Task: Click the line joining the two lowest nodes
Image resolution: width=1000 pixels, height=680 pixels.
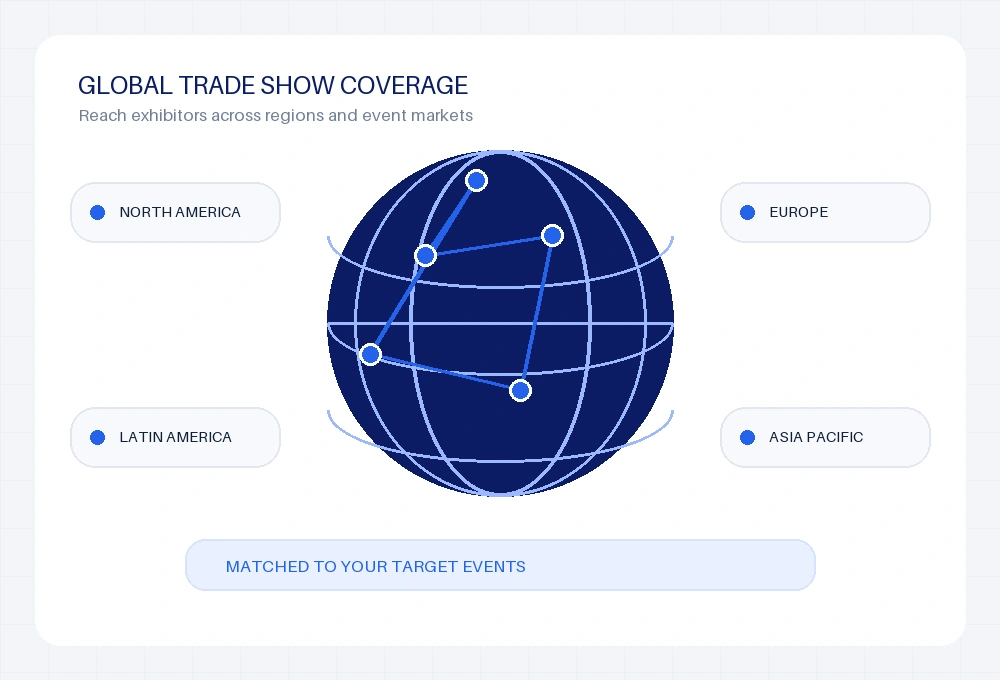Action: (445, 372)
